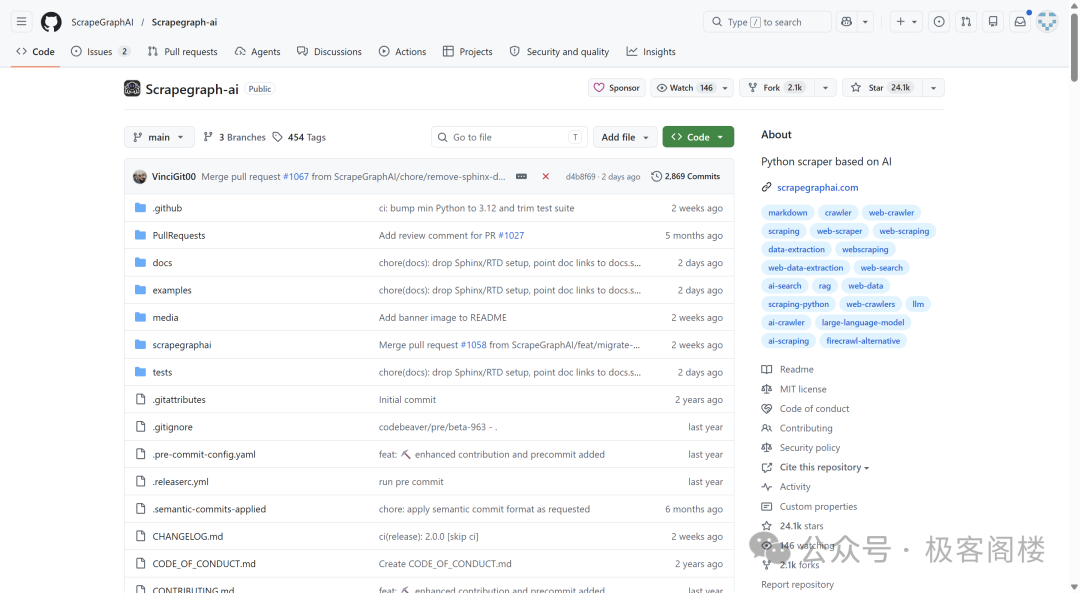Open pull requests icon in top header
The image size is (1080, 593).
point(966,22)
